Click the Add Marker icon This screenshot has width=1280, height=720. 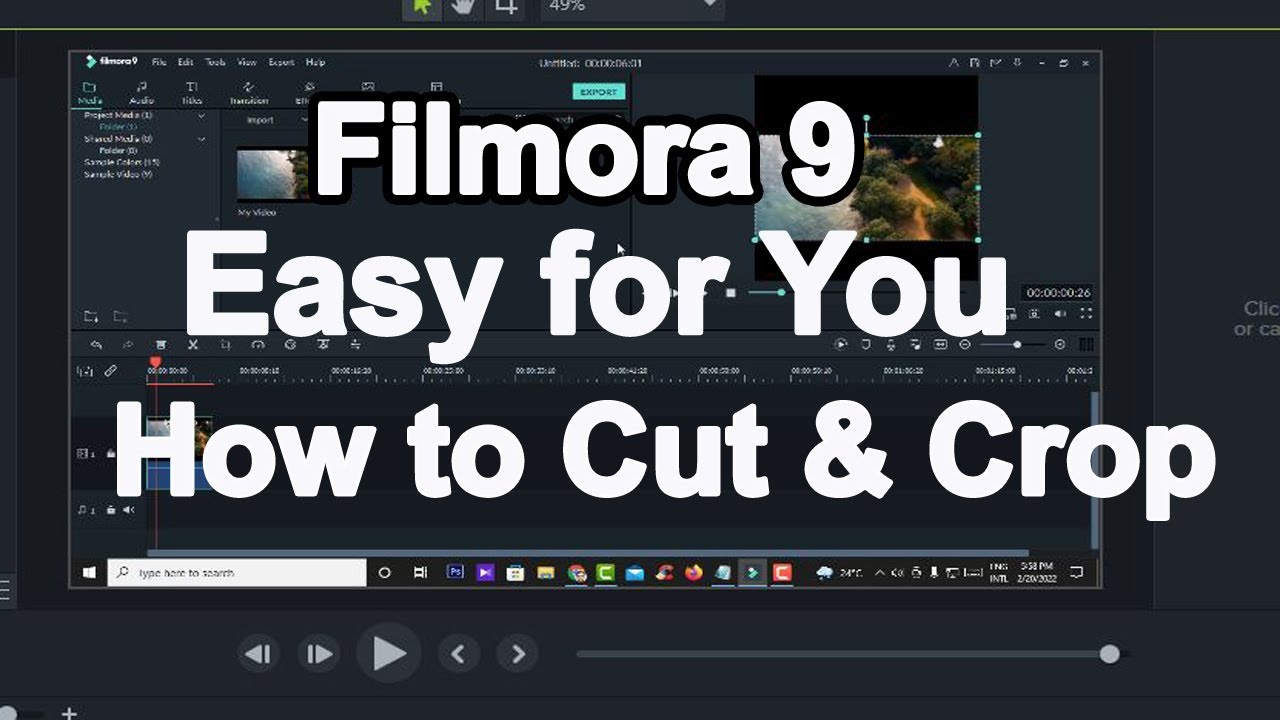click(x=866, y=344)
